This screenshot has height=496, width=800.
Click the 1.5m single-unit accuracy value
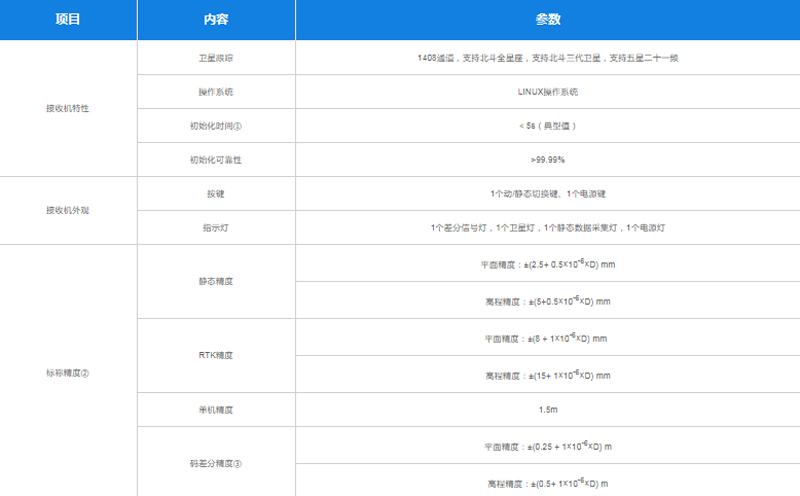pyautogui.click(x=547, y=410)
